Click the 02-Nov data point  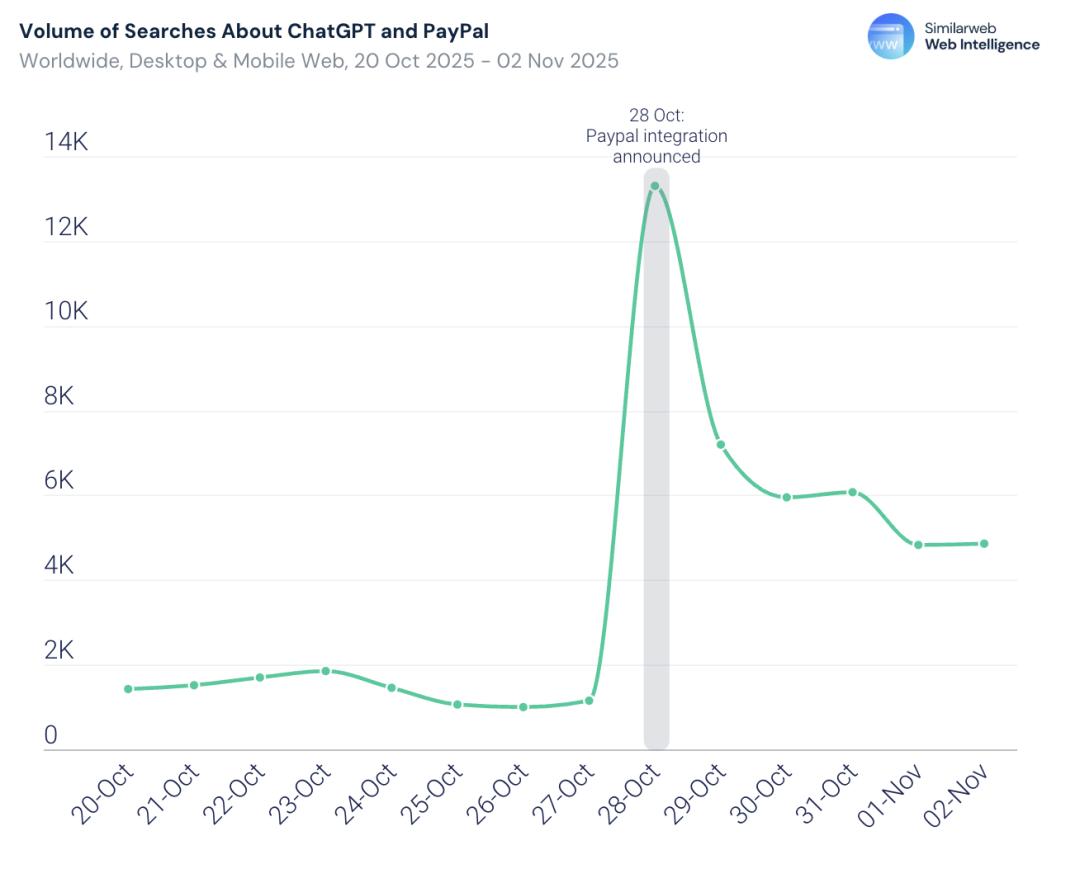pyautogui.click(x=984, y=543)
